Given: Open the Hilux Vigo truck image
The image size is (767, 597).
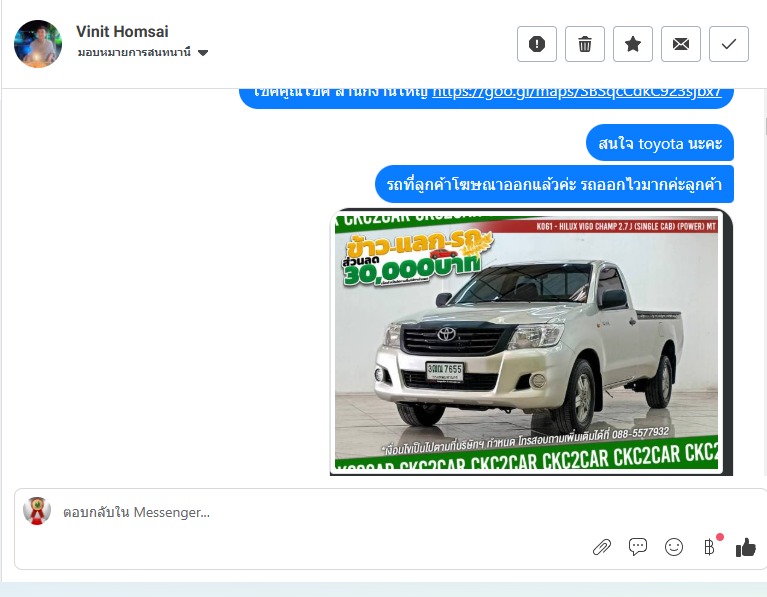Looking at the screenshot, I should click(x=531, y=342).
